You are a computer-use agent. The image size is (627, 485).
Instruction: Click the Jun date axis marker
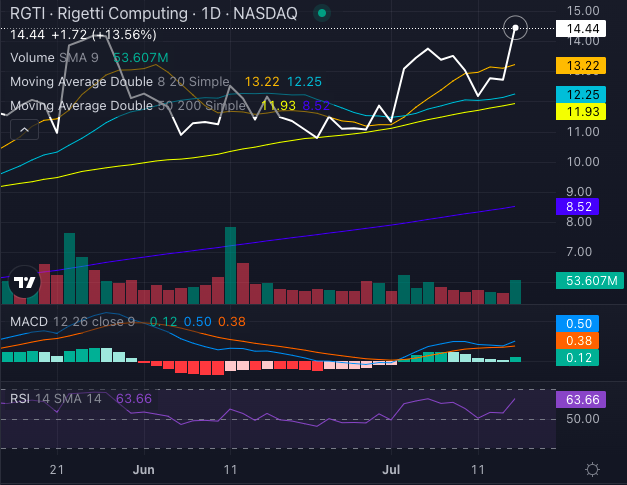[x=144, y=469]
